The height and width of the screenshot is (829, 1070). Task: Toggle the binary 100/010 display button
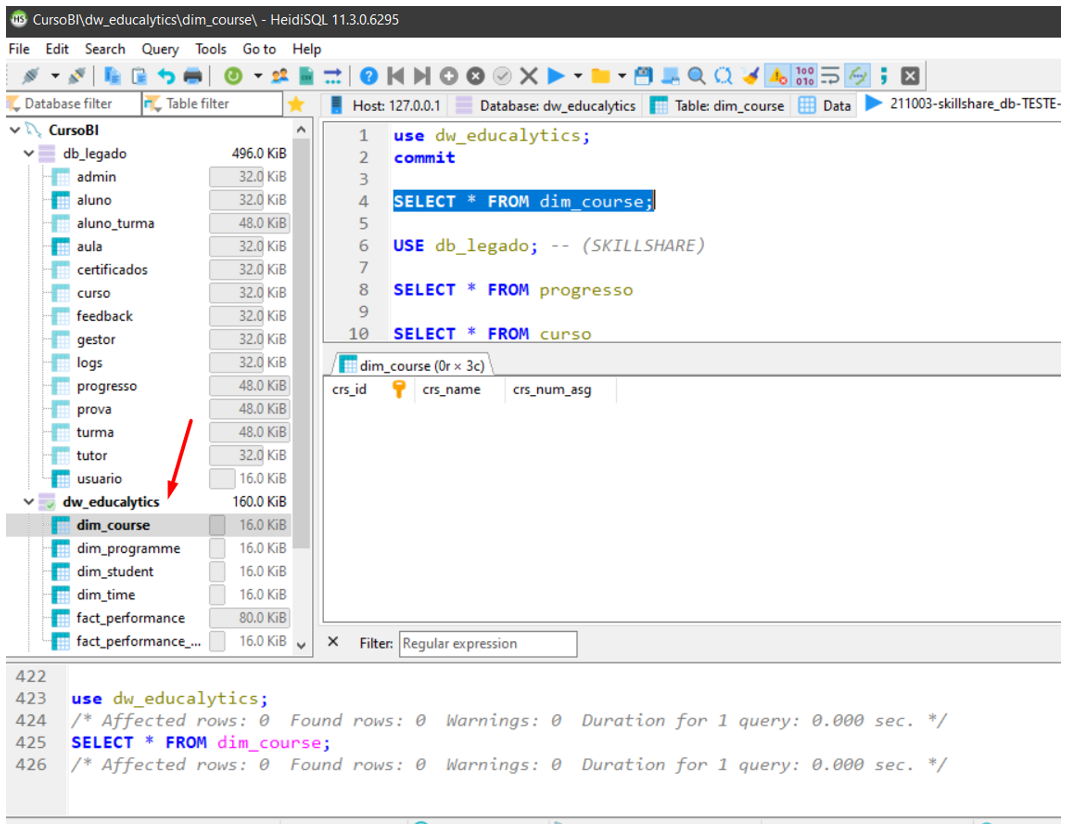pyautogui.click(x=805, y=76)
